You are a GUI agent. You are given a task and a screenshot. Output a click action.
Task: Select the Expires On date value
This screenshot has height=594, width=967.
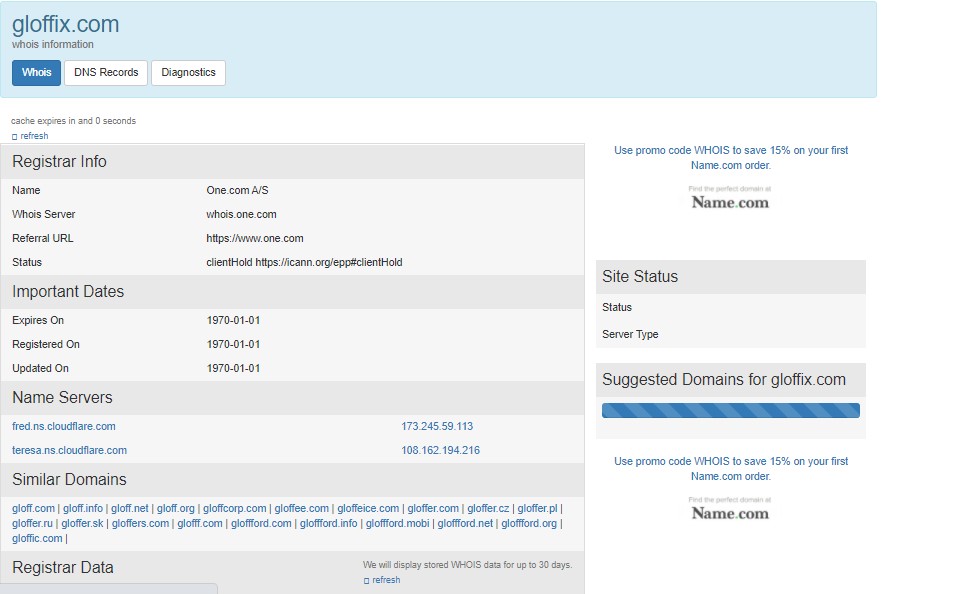[233, 320]
